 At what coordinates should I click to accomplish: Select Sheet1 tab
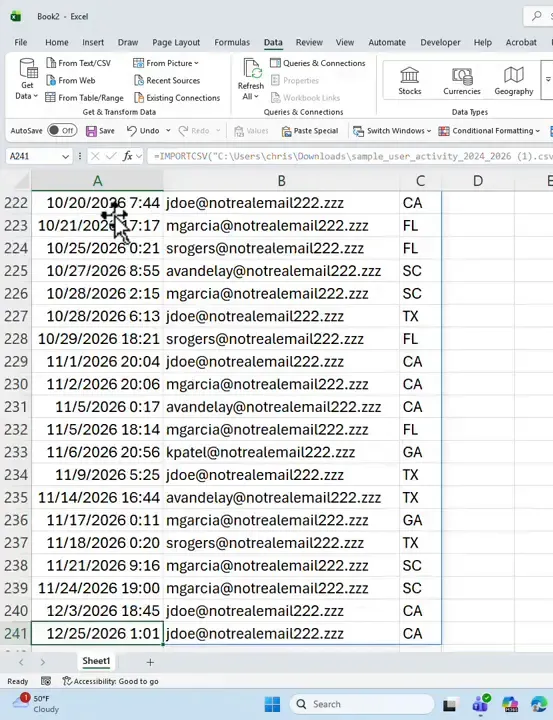click(96, 661)
